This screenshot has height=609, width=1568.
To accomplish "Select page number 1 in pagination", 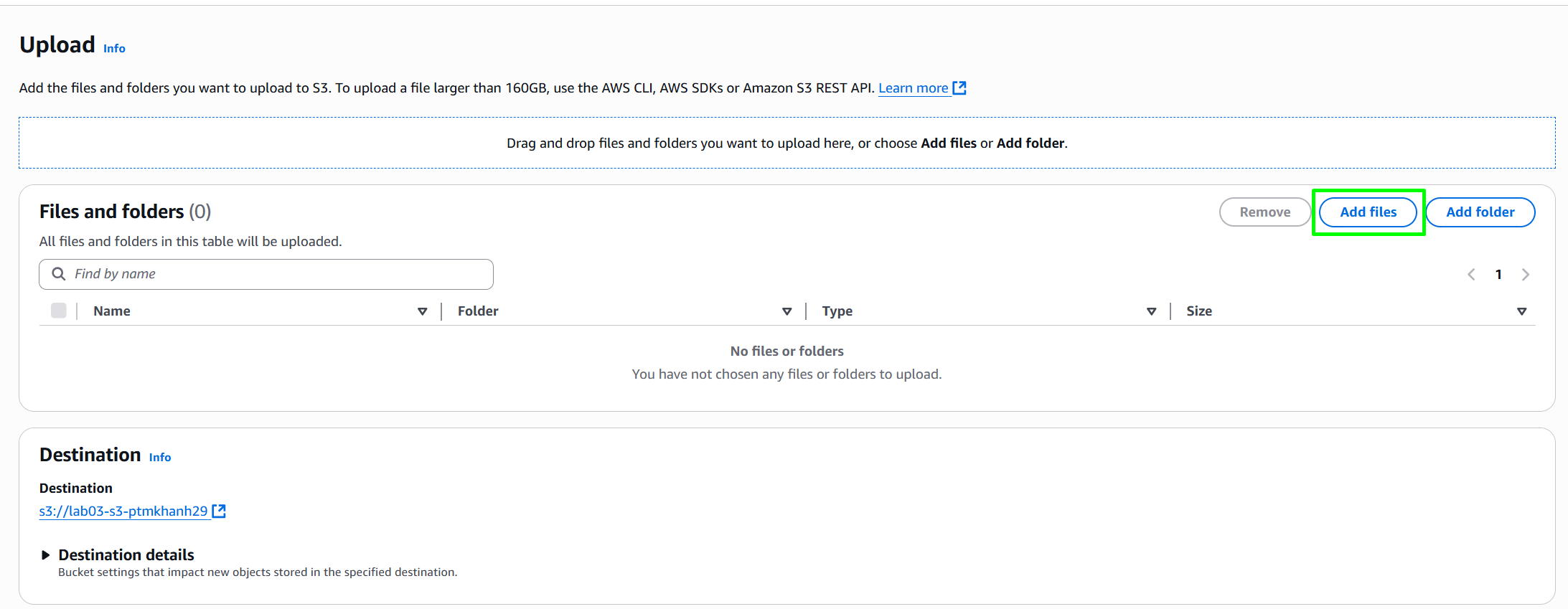I will tap(1498, 274).
